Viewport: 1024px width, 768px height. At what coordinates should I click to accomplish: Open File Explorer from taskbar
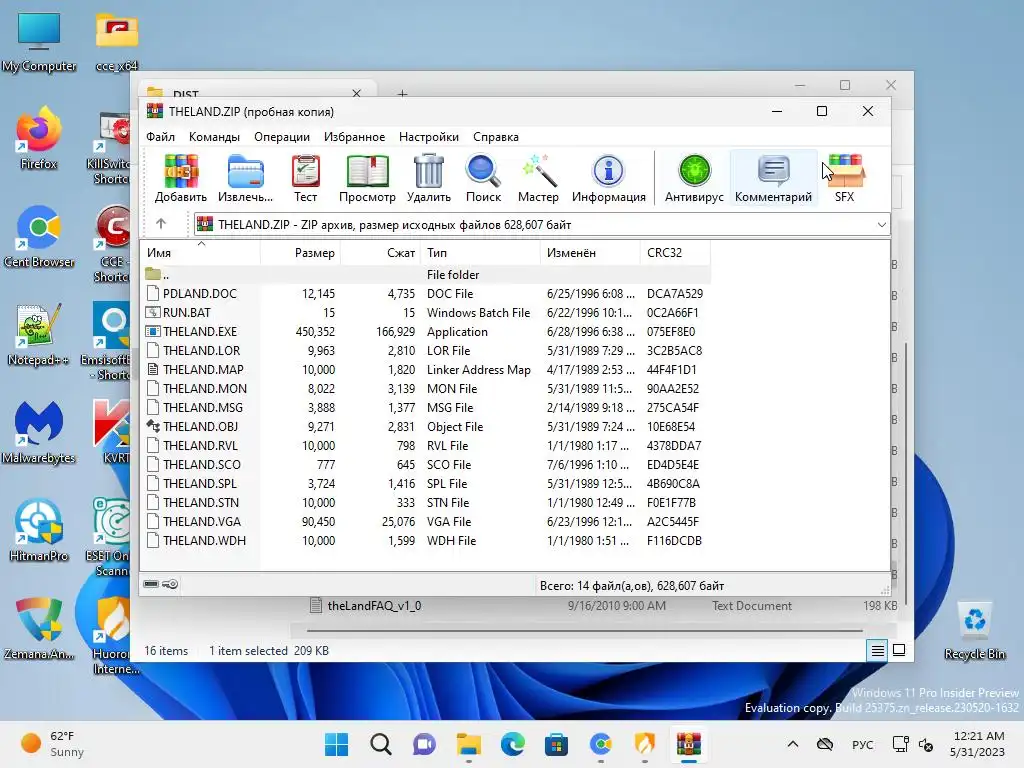point(468,744)
